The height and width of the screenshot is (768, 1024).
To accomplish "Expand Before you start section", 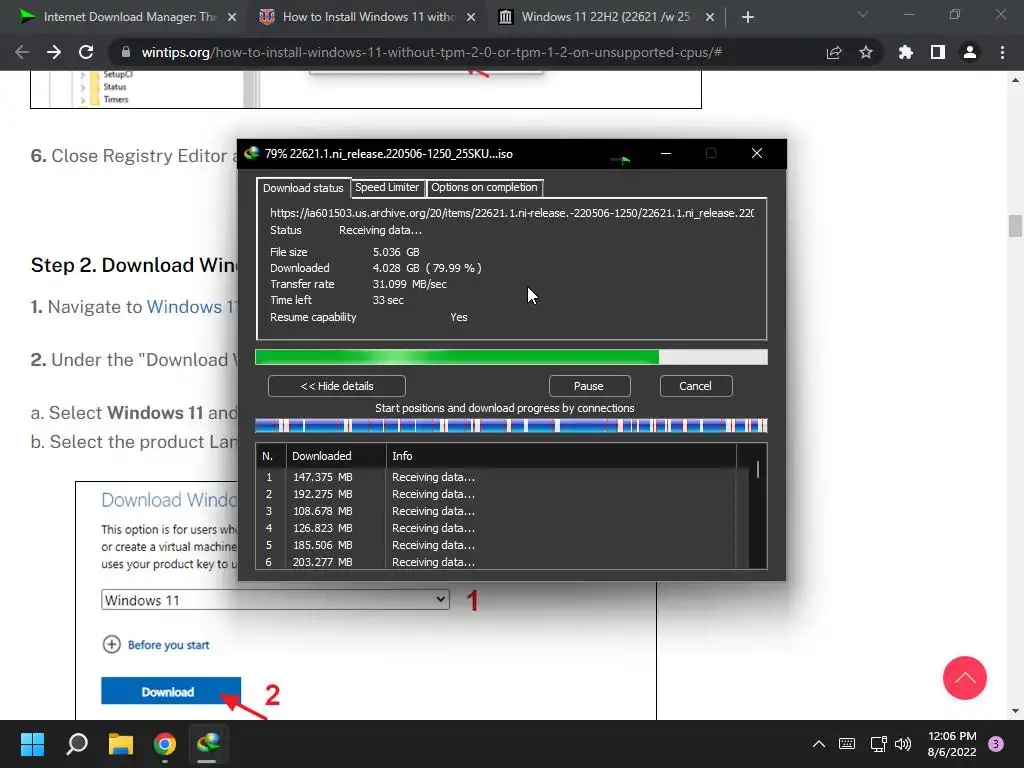I will 156,645.
